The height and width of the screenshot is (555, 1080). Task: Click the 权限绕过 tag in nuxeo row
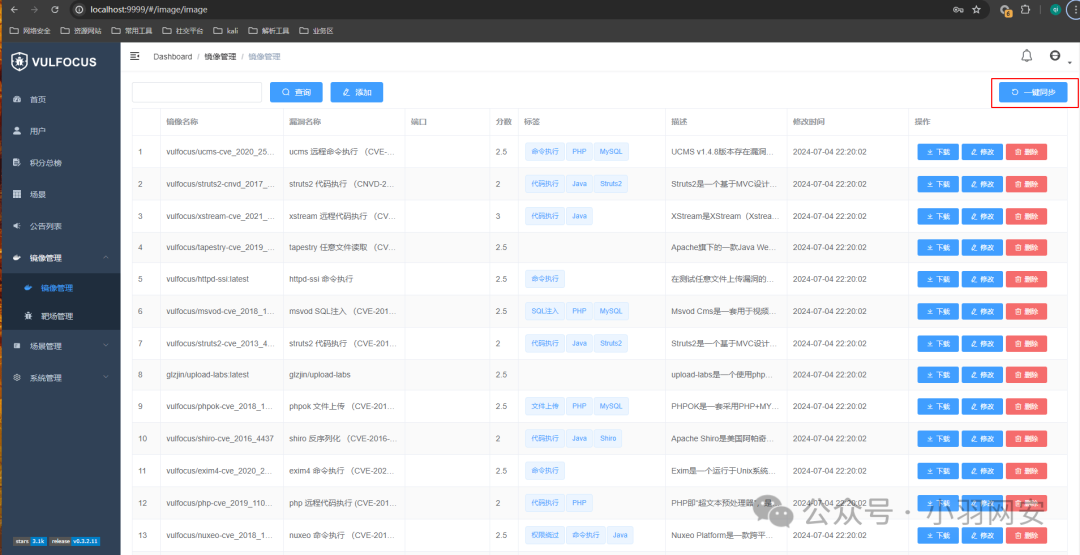(x=545, y=534)
